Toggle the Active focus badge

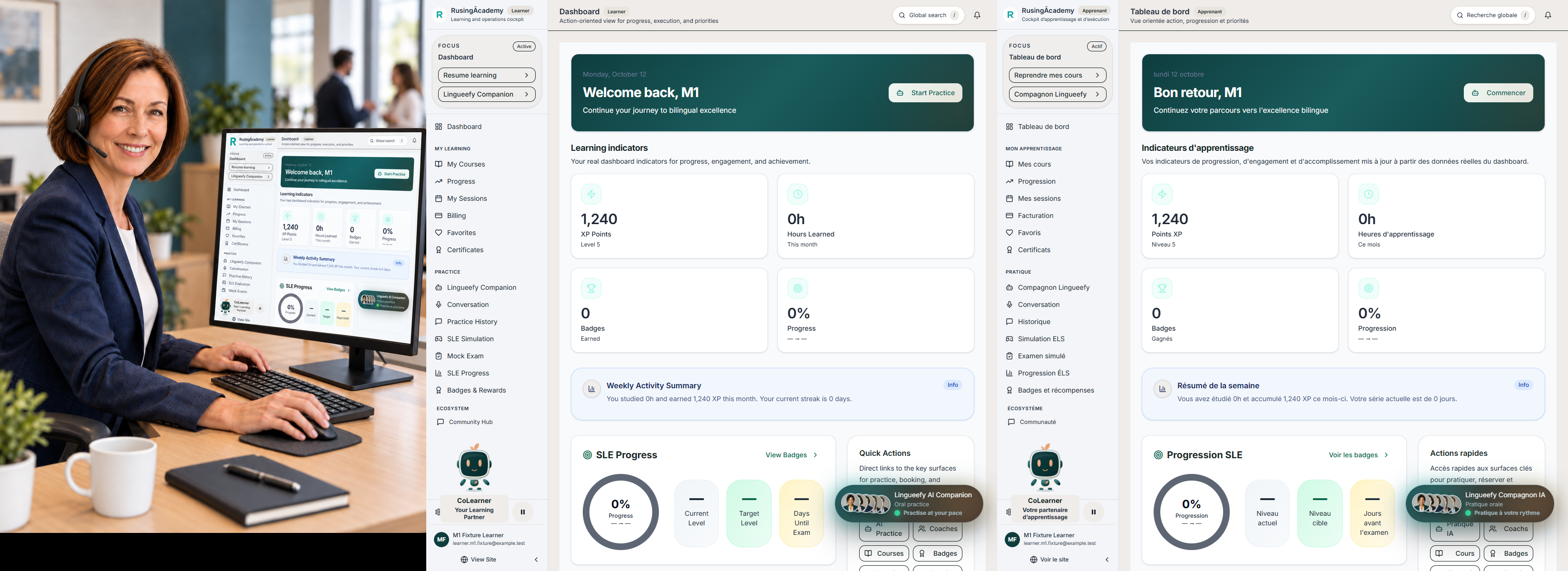(524, 46)
